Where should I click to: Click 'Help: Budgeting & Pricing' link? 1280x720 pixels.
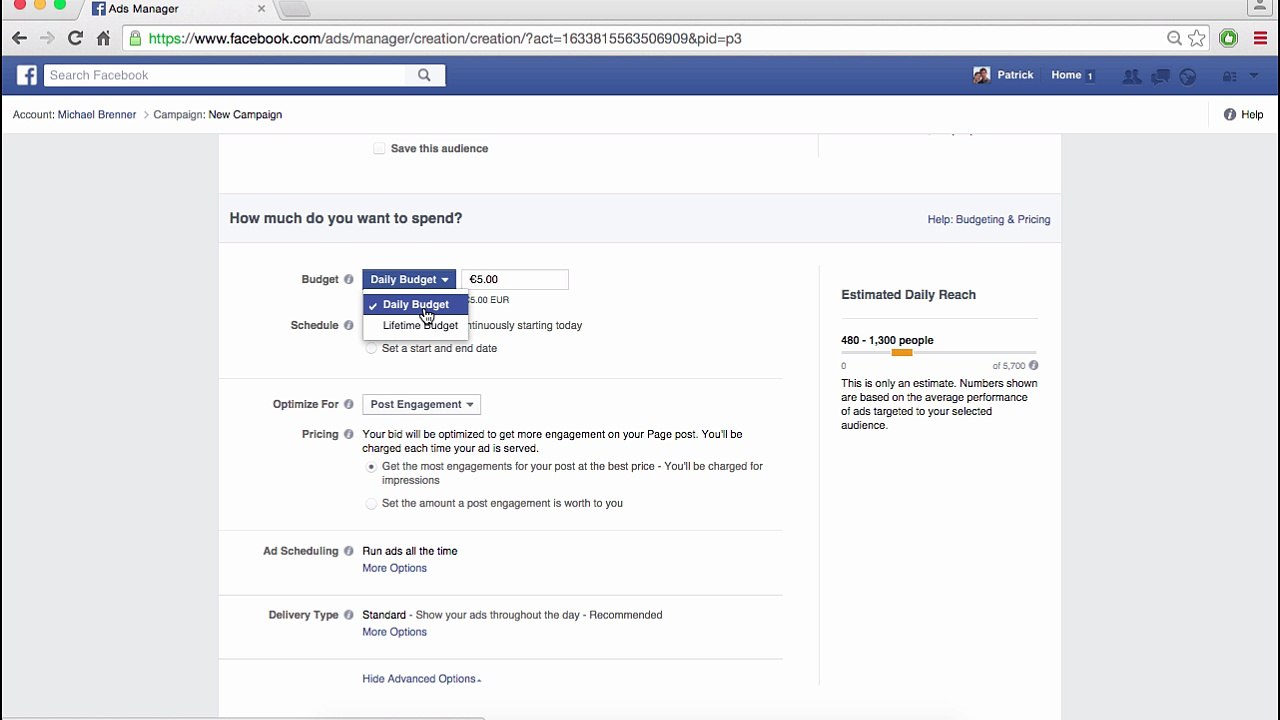pyautogui.click(x=989, y=219)
